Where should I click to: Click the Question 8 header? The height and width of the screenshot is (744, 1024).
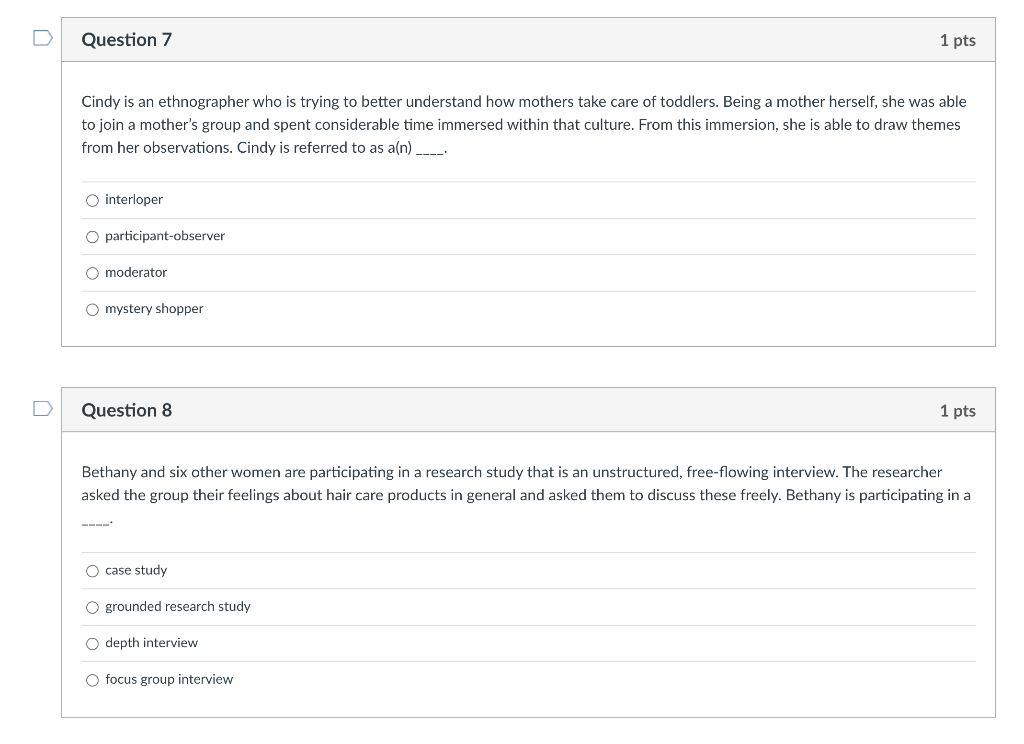[128, 409]
